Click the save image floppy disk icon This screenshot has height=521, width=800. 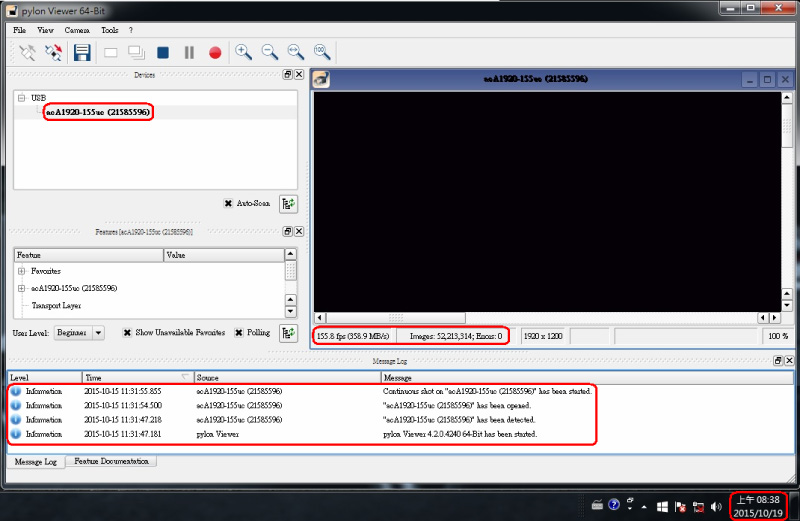pyautogui.click(x=81, y=52)
